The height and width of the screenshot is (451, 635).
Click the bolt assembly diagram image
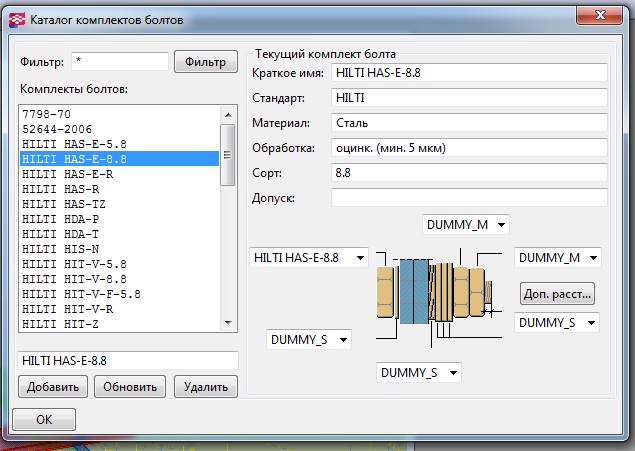point(431,291)
